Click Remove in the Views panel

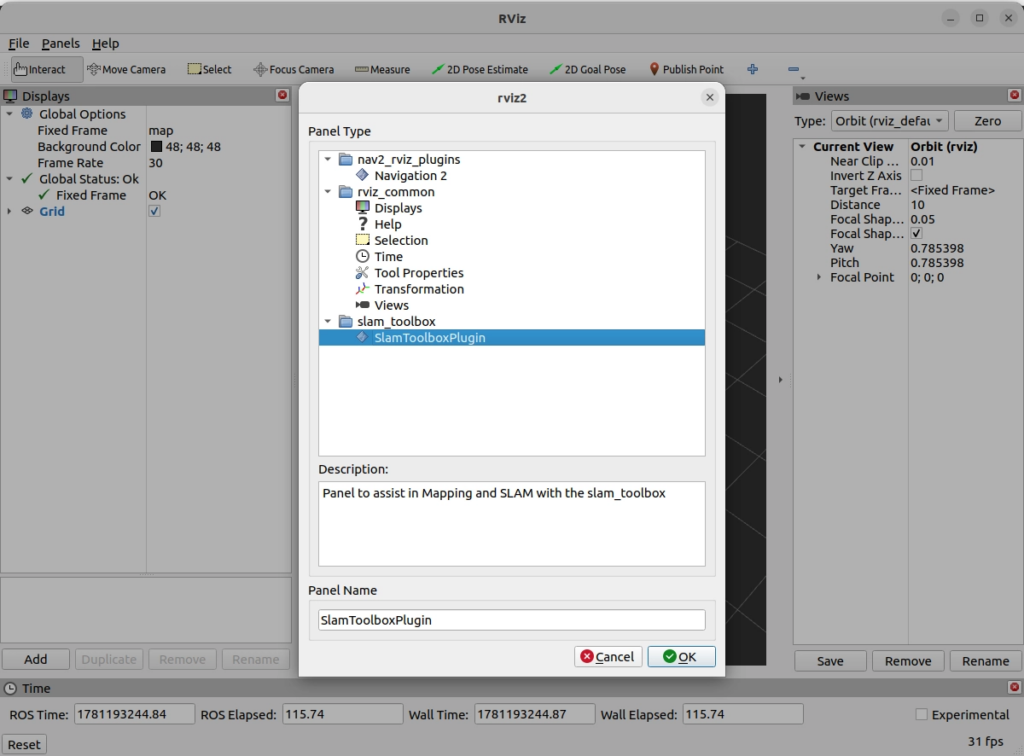pos(908,661)
